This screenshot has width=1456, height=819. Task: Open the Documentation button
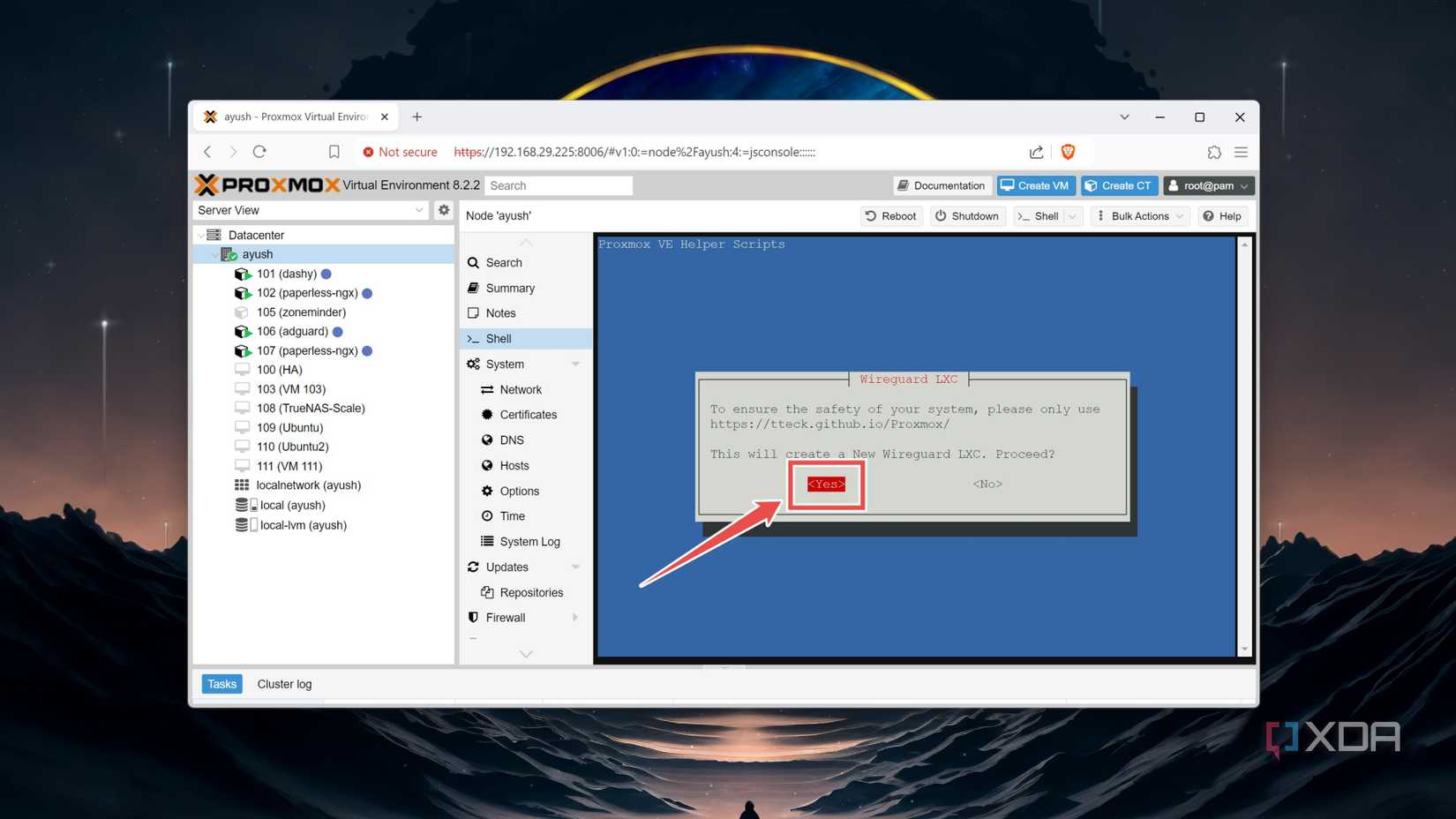click(941, 185)
